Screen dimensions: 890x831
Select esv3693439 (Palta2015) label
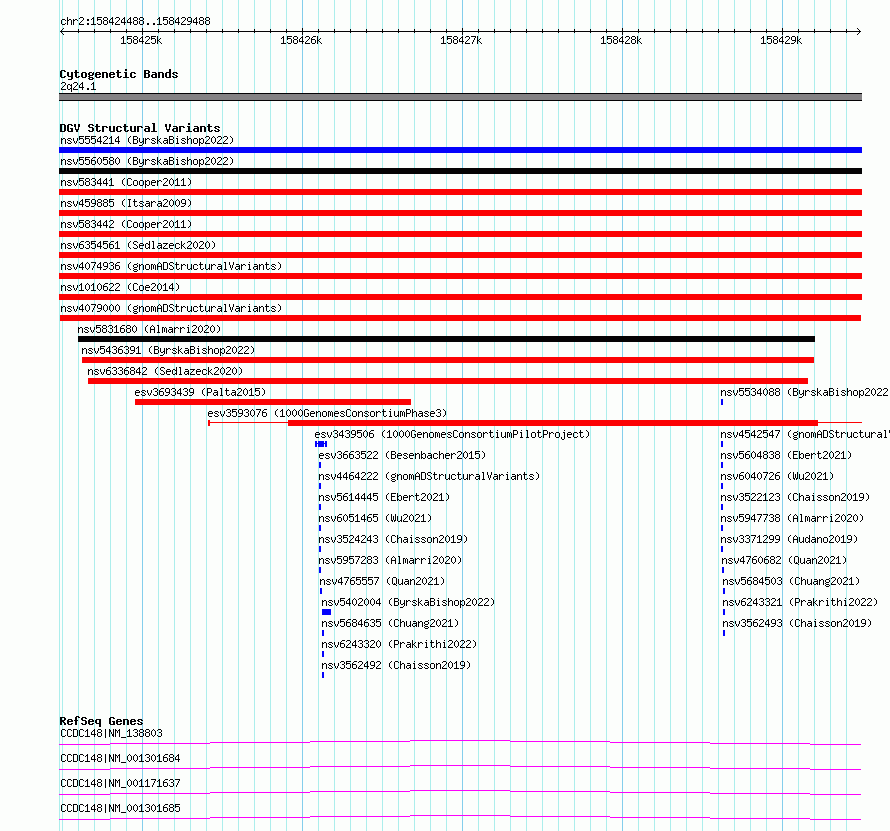point(200,392)
